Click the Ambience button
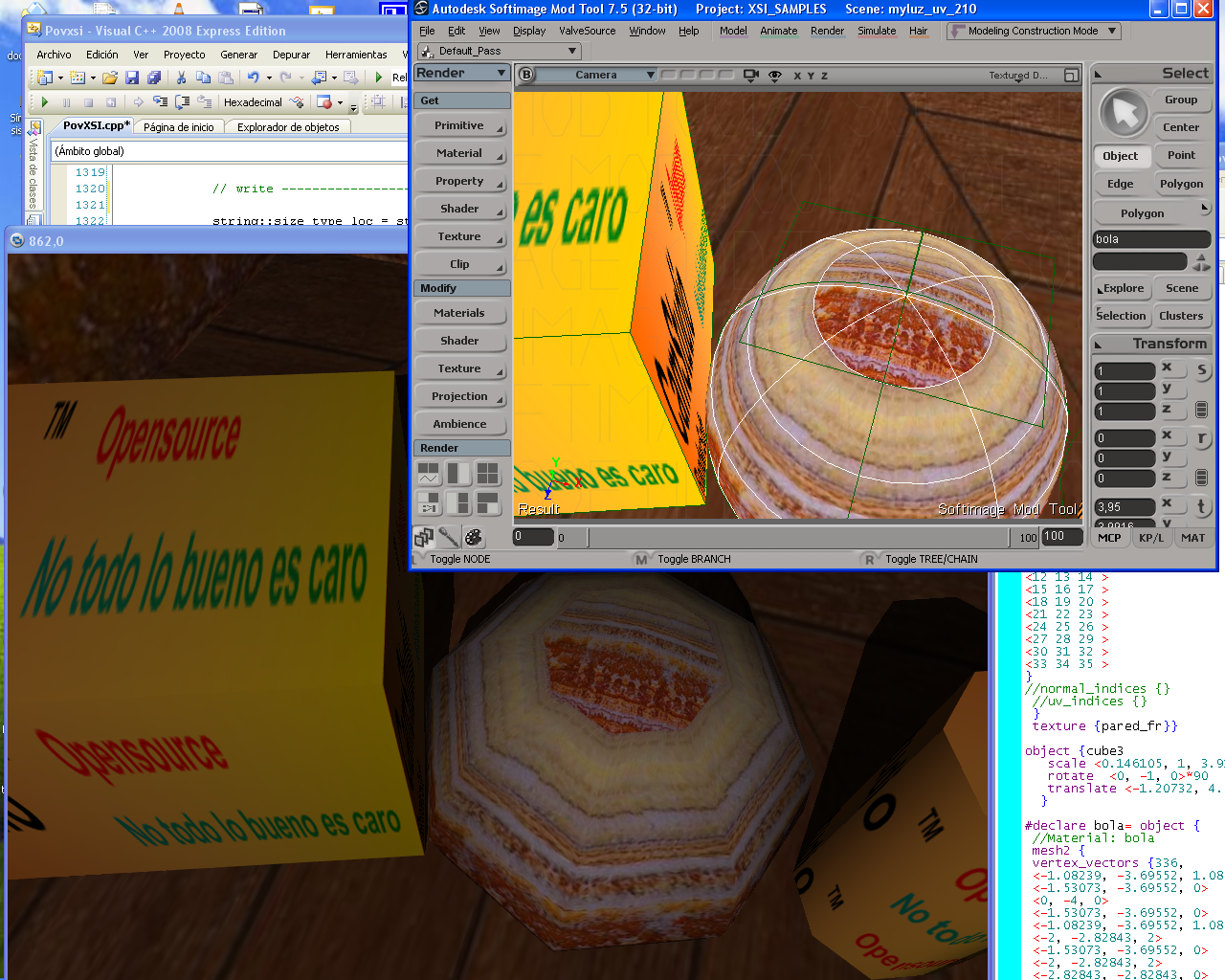The image size is (1225, 980). point(460,424)
